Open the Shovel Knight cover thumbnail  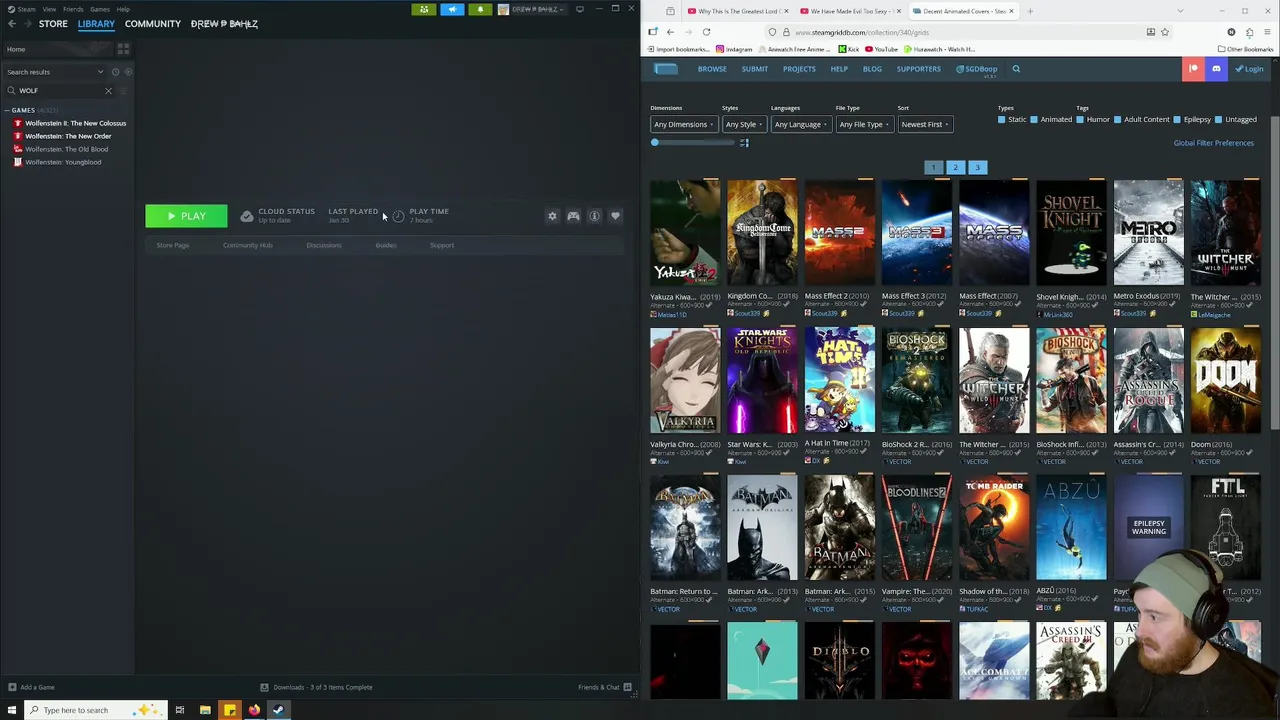(1071, 233)
